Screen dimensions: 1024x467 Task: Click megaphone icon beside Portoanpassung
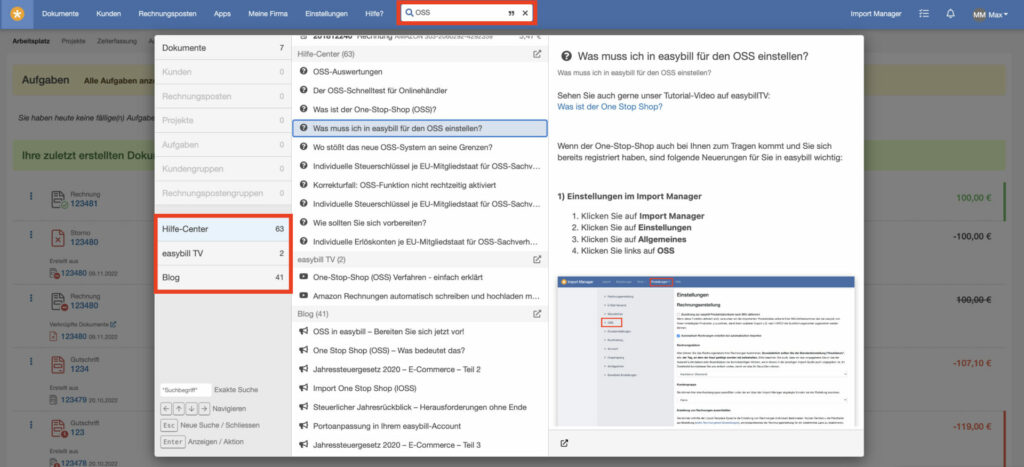(x=304, y=426)
